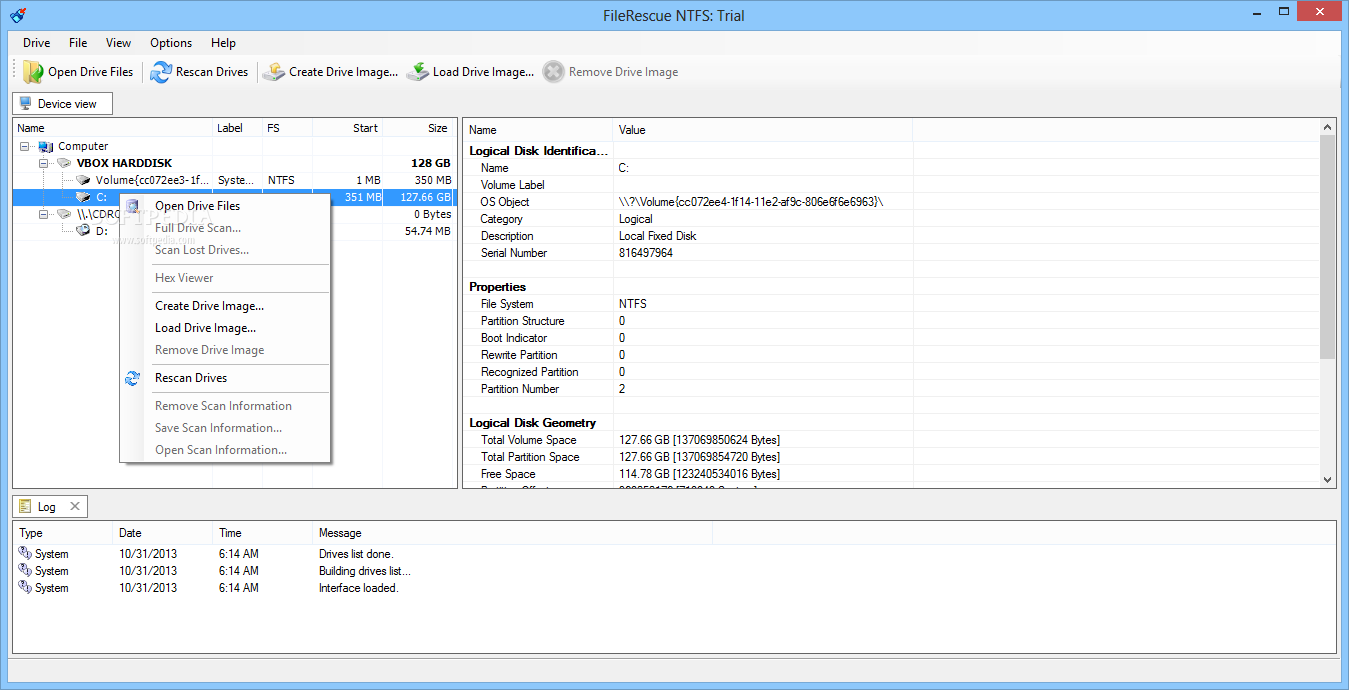The image size is (1349, 690).
Task: Sort drives by the Size column header
Action: pos(419,128)
